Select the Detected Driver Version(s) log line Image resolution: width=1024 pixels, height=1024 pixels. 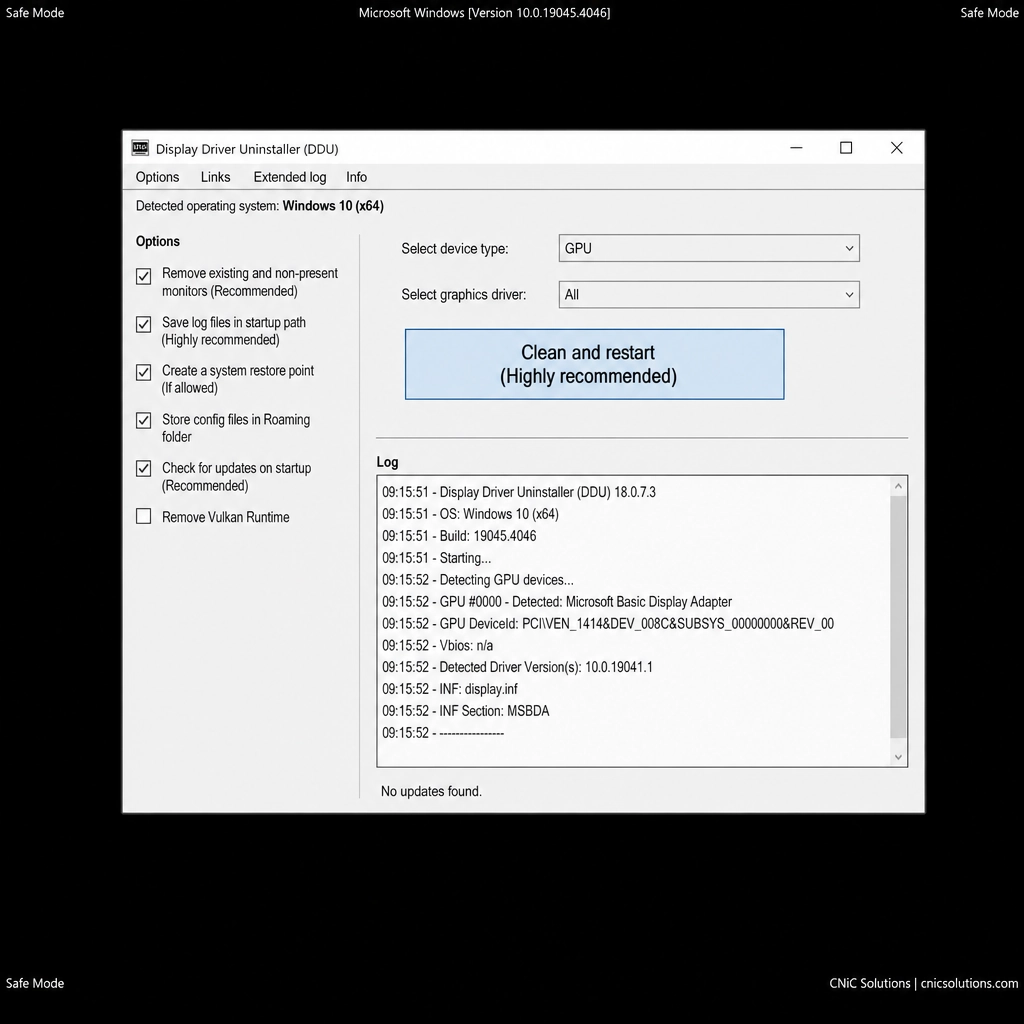[x=517, y=667]
